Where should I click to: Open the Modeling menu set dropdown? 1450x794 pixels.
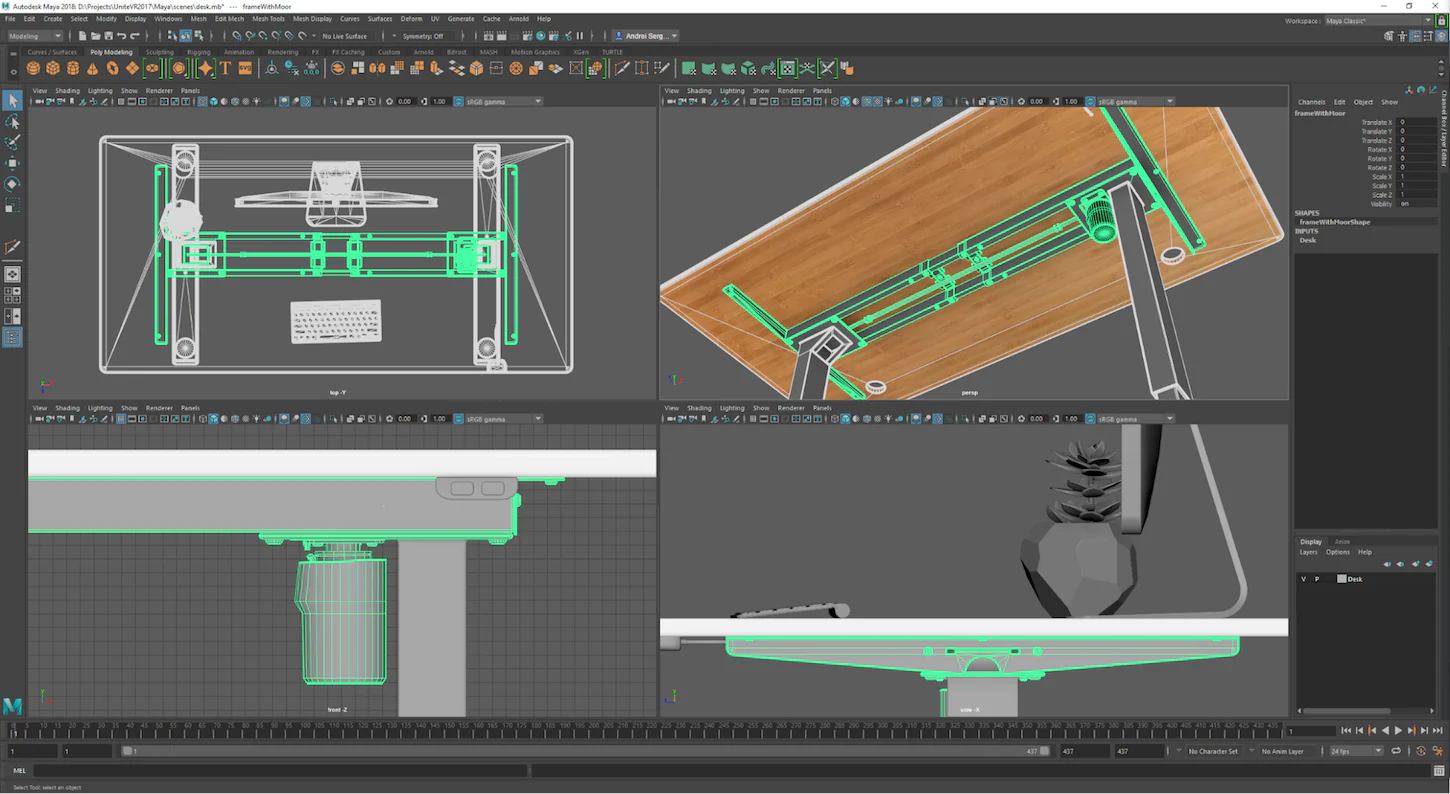click(x=35, y=36)
